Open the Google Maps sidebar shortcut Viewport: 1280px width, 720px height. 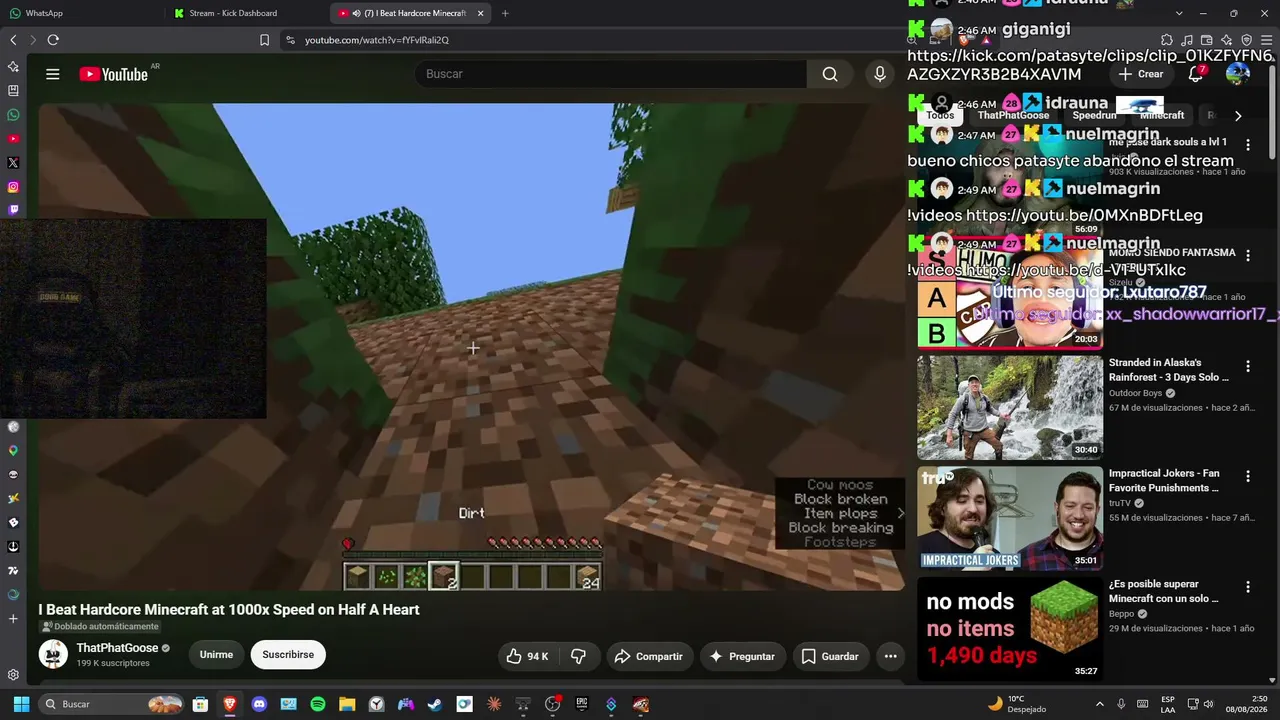(x=13, y=451)
